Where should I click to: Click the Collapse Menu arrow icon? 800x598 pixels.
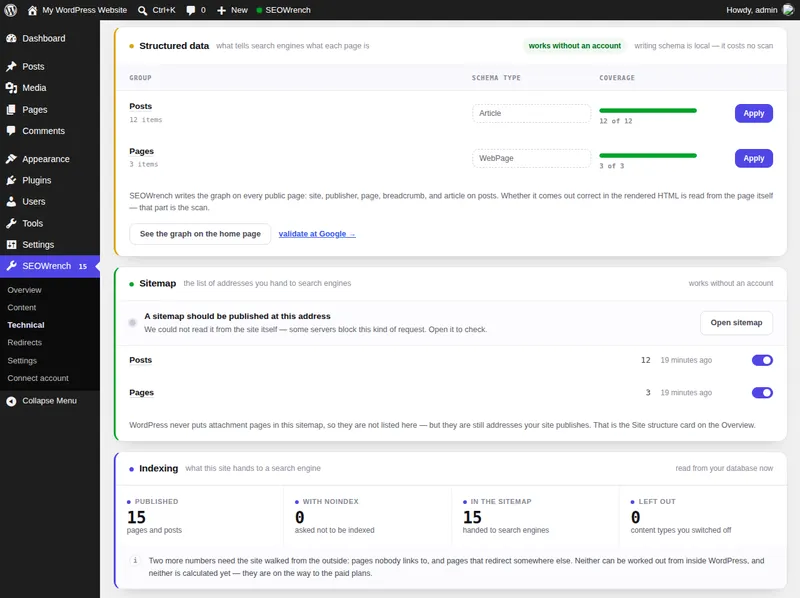[x=11, y=401]
